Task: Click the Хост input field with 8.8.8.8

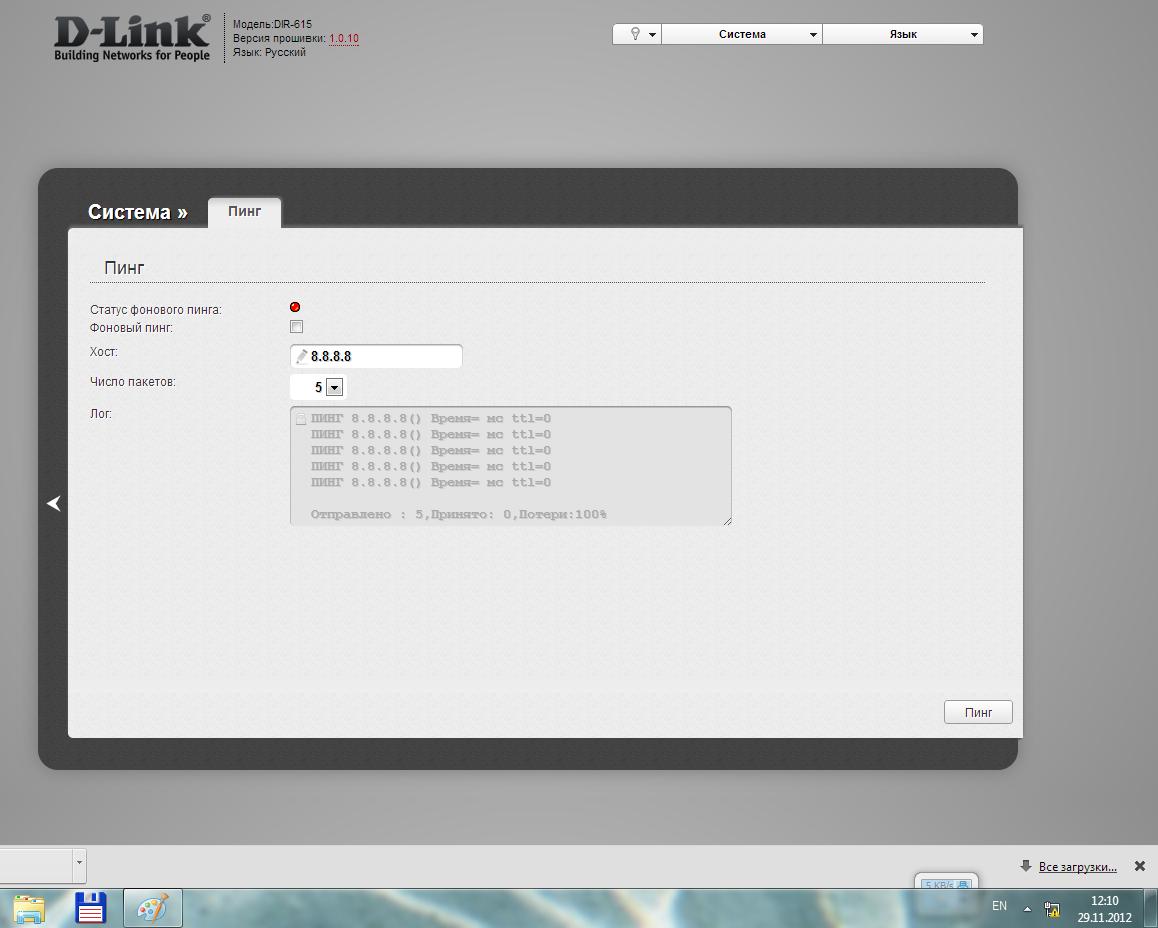Action: click(383, 356)
